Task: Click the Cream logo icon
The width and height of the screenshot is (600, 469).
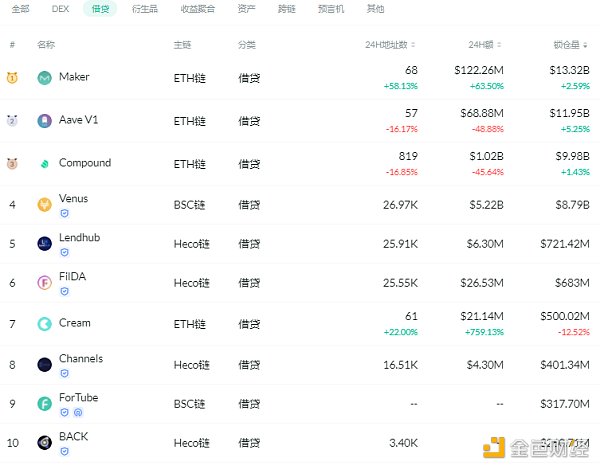Action: click(44, 324)
